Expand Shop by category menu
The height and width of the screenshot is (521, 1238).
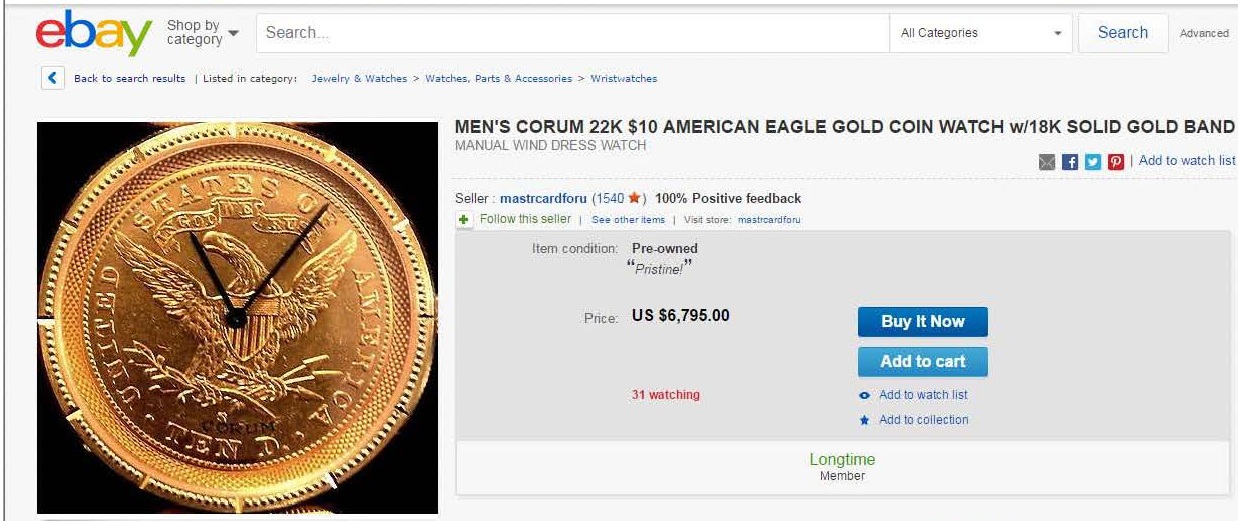[203, 33]
